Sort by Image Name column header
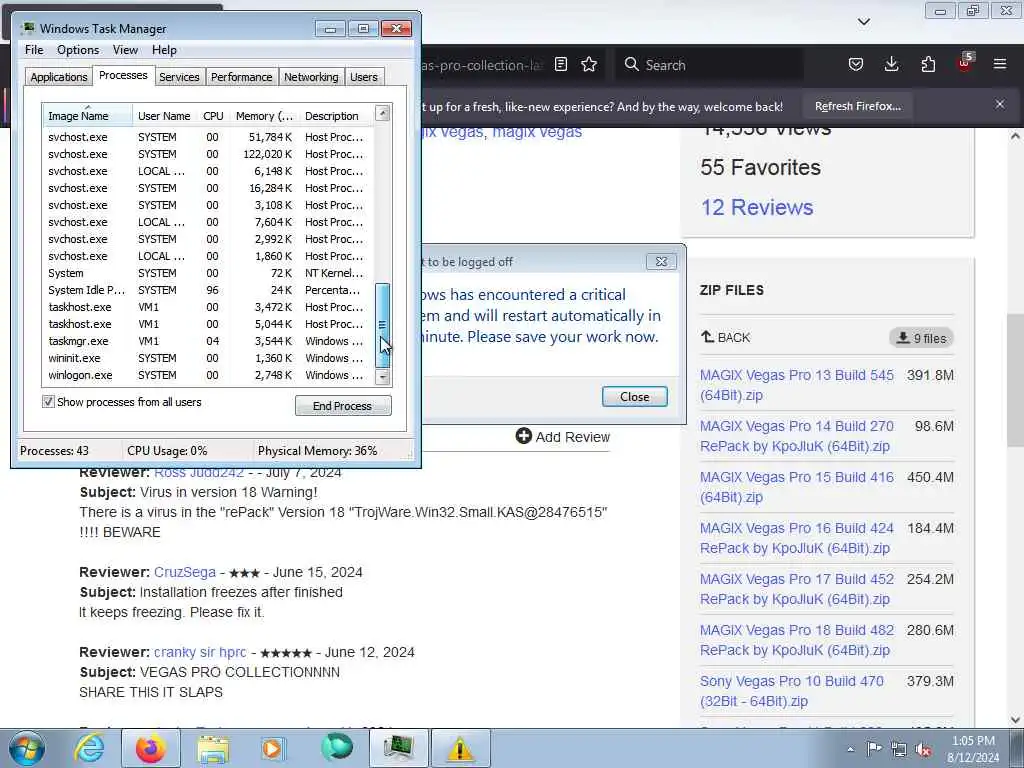 tap(88, 116)
